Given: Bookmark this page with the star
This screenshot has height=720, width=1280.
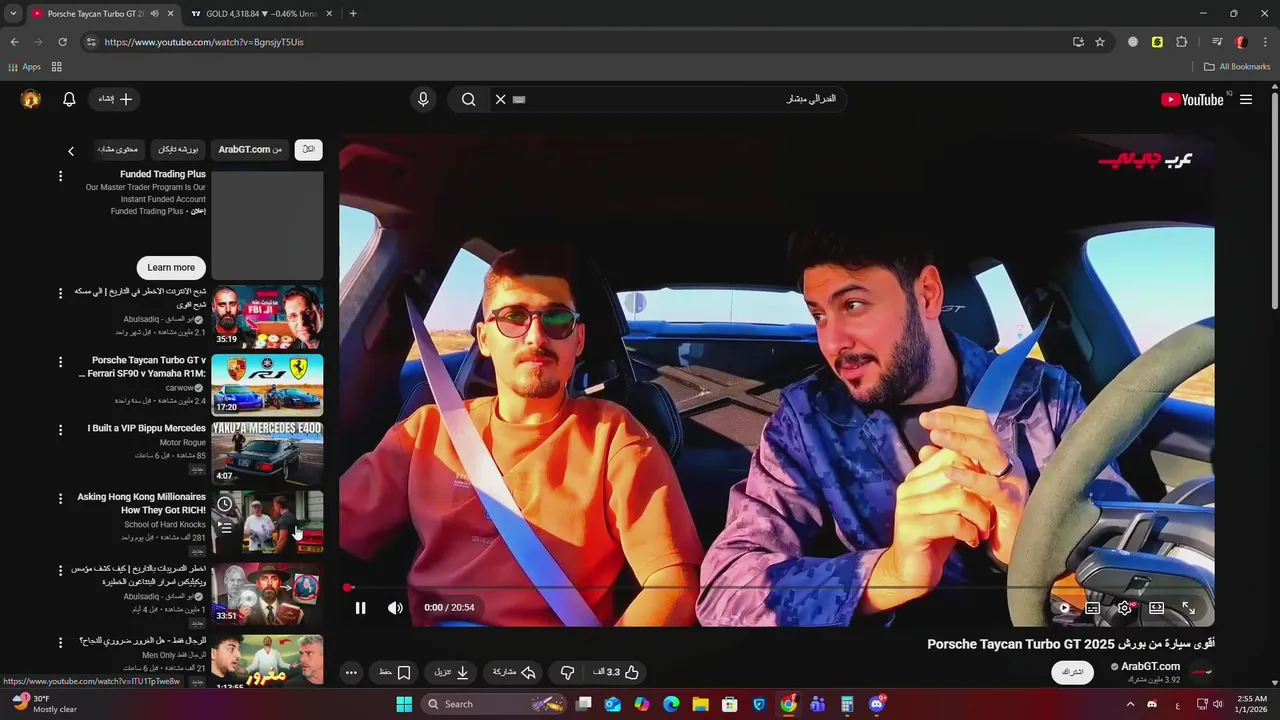Looking at the screenshot, I should click(x=1100, y=42).
